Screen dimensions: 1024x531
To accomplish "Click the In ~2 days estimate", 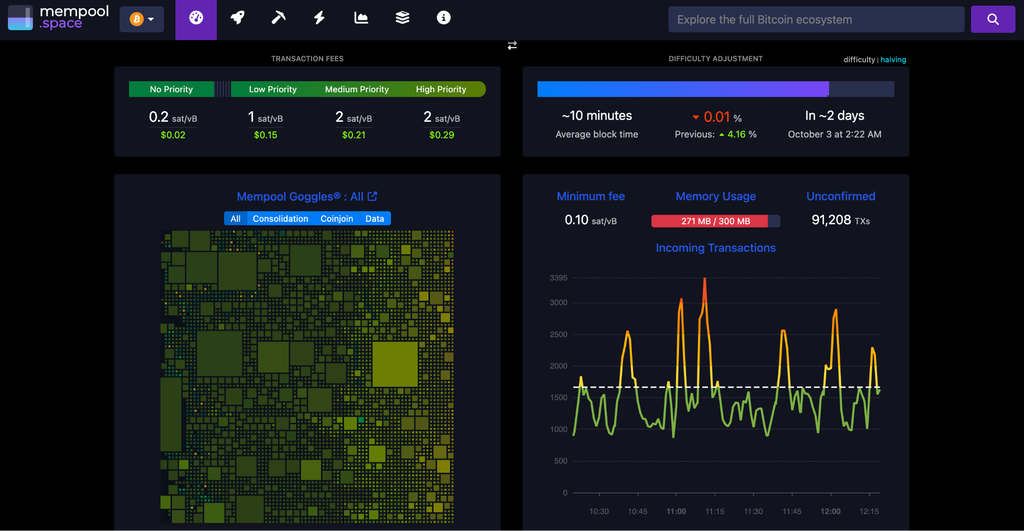I will tap(835, 116).
